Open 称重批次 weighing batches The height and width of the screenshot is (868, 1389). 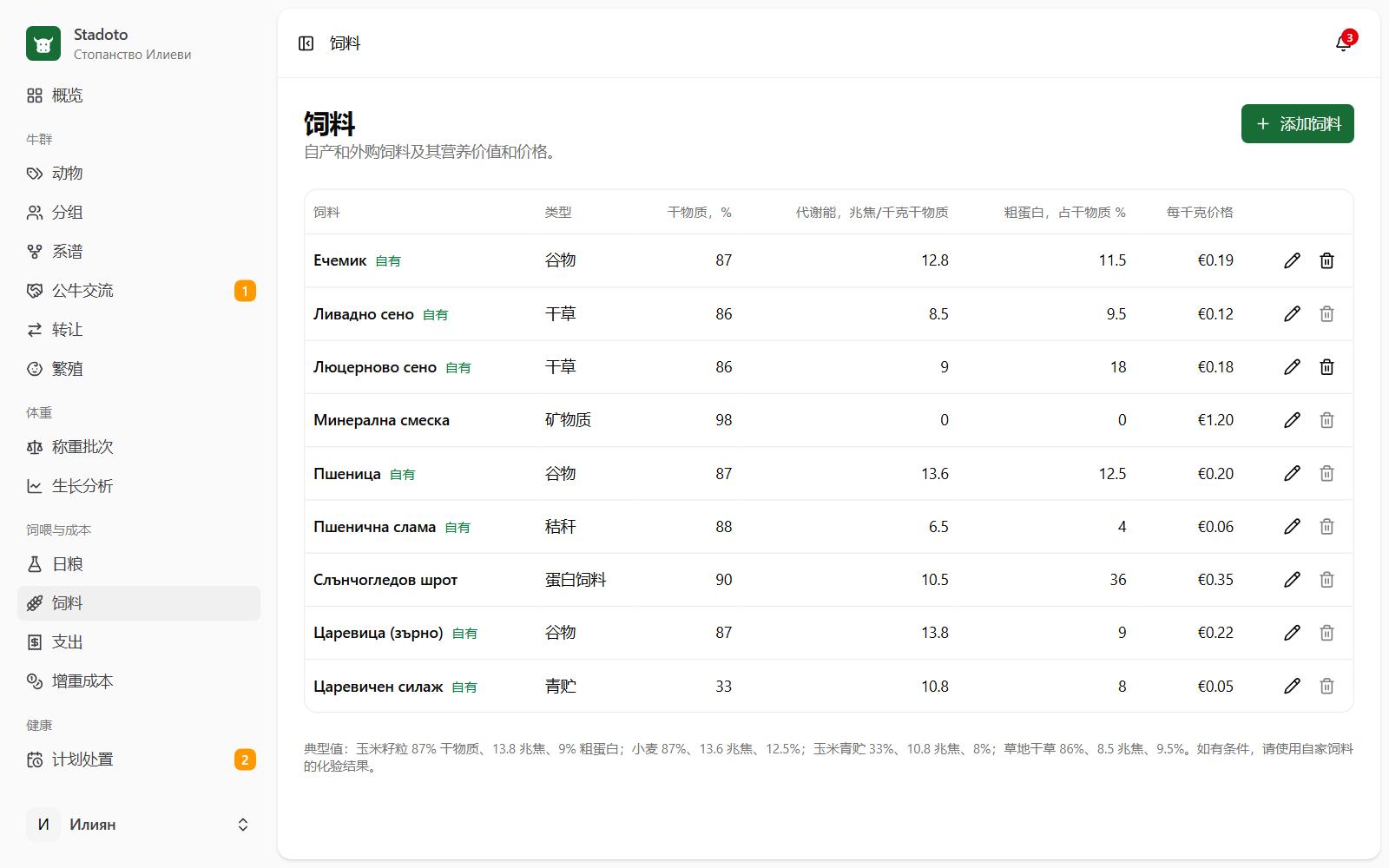click(x=139, y=447)
